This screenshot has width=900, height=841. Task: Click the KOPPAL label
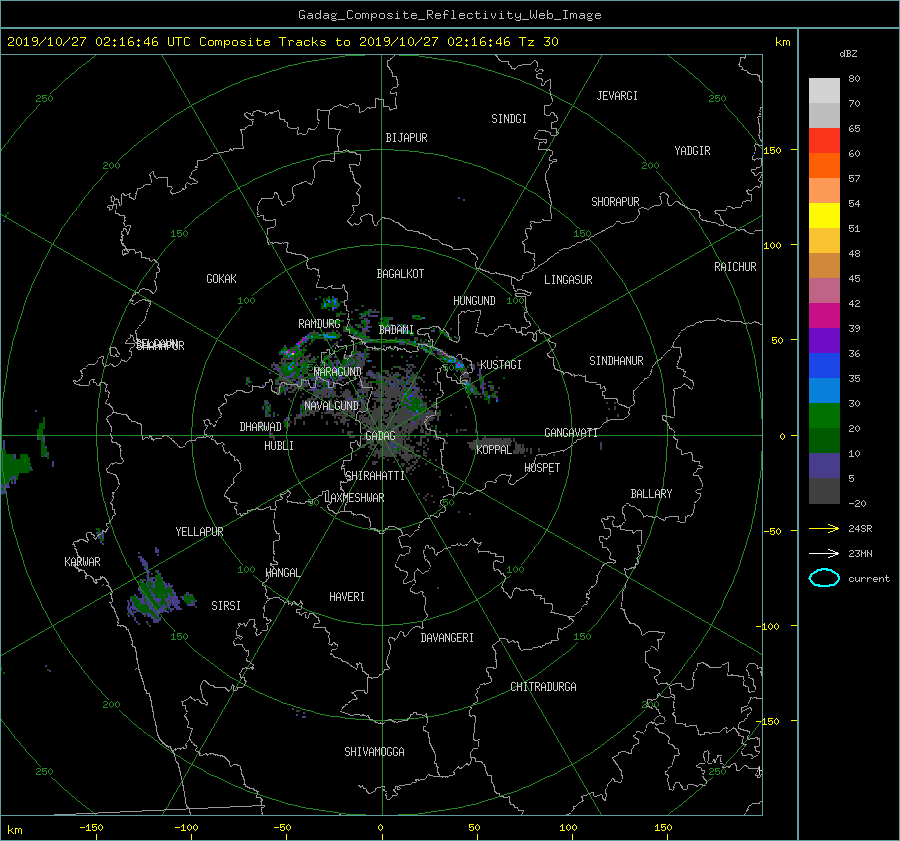point(494,450)
